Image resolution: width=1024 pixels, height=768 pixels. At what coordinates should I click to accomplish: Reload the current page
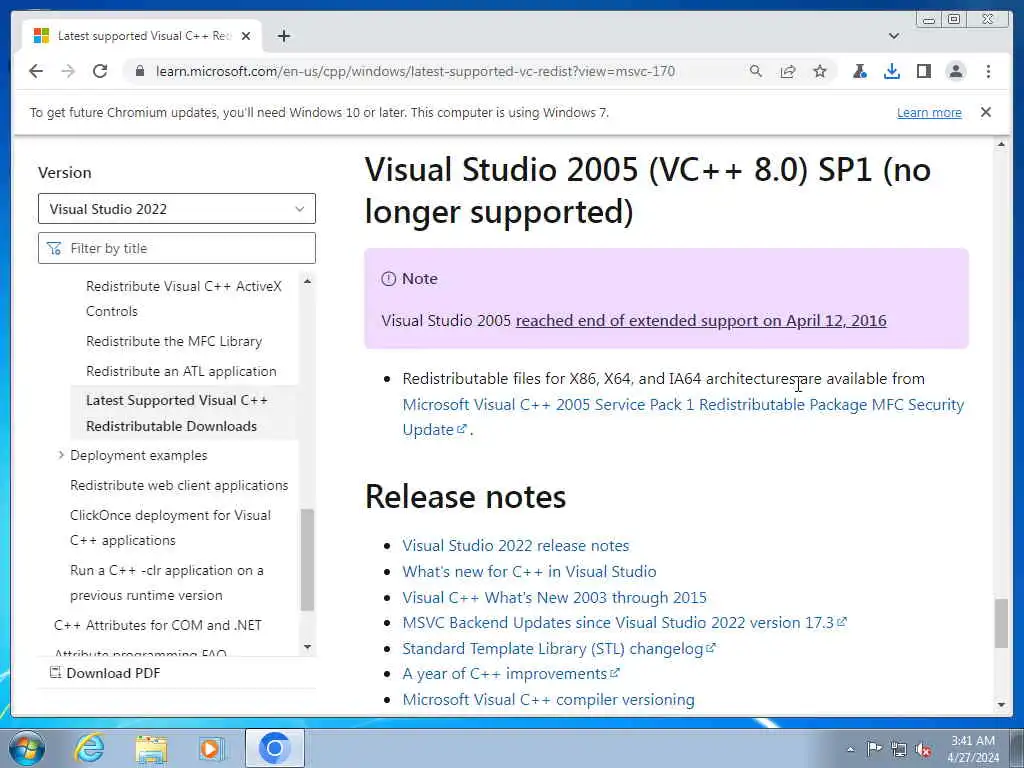coord(100,71)
